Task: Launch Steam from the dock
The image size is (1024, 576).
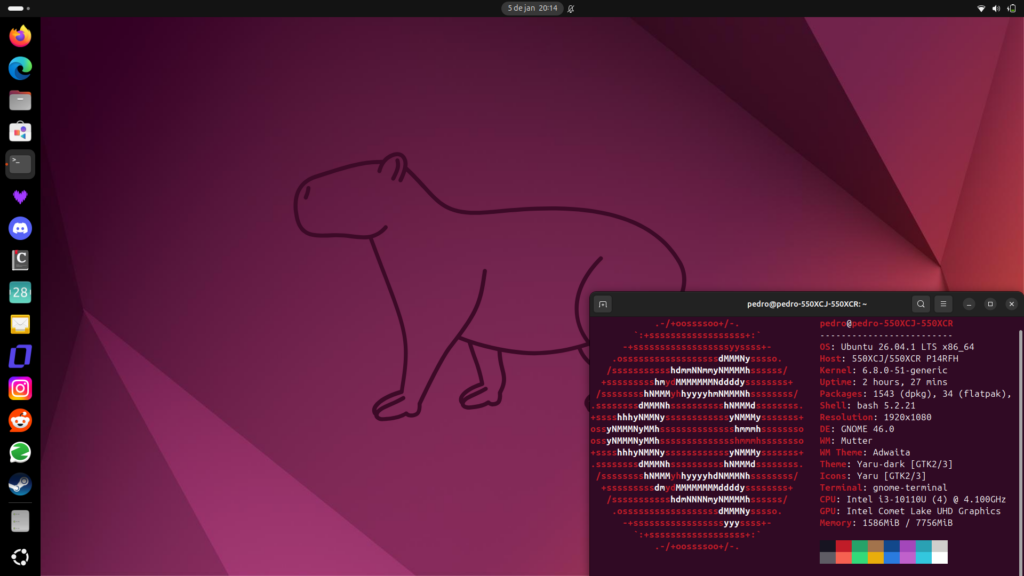Action: (20, 484)
